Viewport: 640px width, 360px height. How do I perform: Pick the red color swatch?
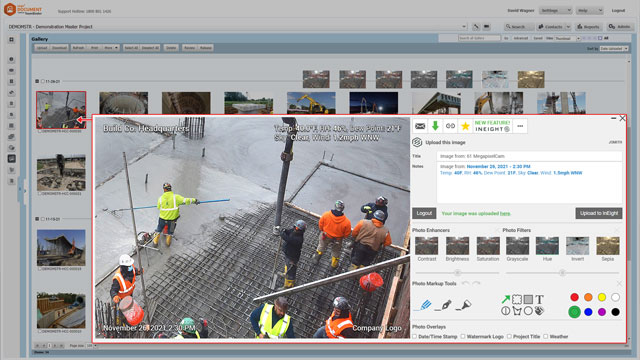point(574,298)
